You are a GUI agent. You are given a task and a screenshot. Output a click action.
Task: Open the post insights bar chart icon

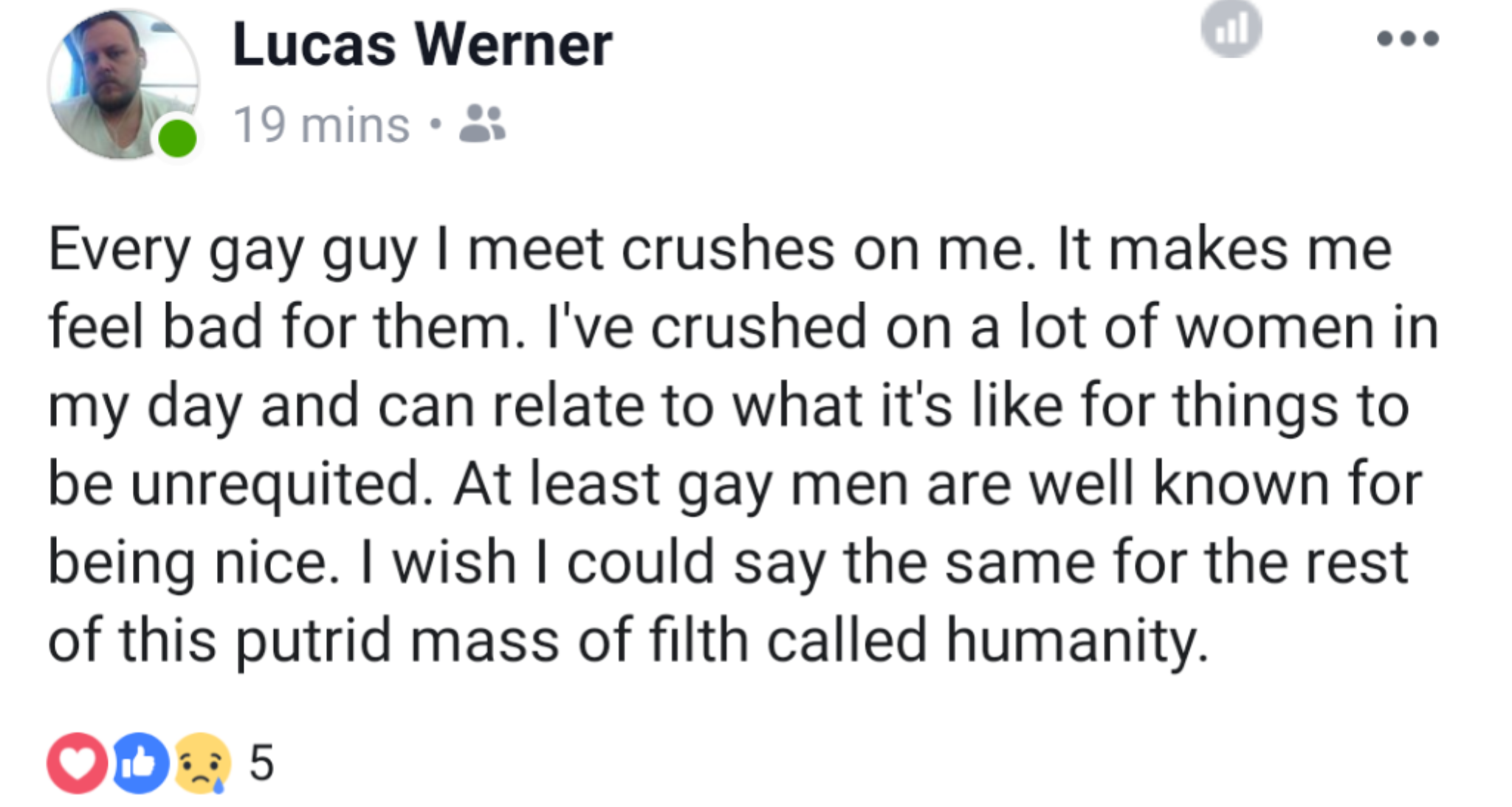1231,30
